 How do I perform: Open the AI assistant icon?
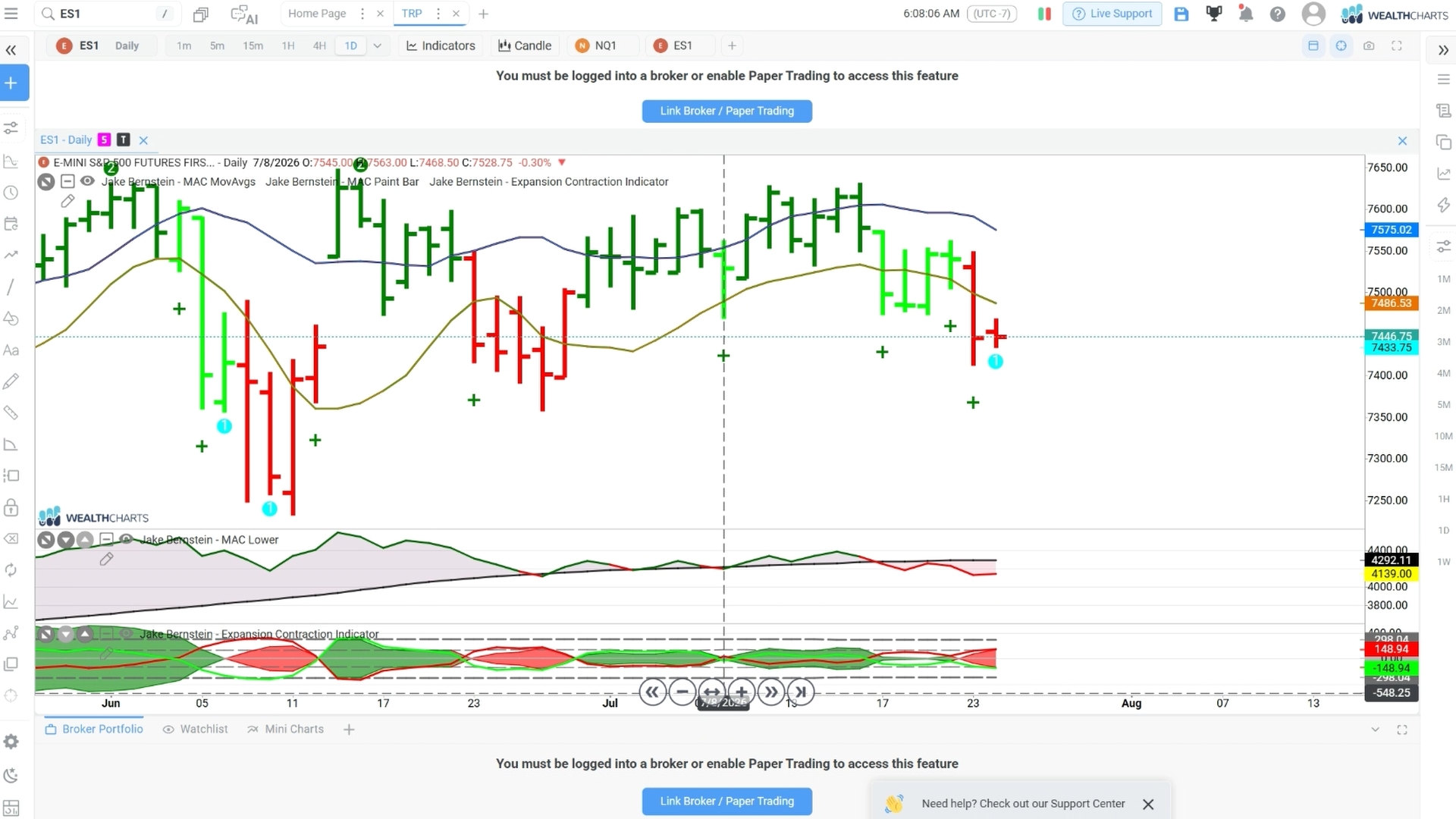tap(244, 14)
